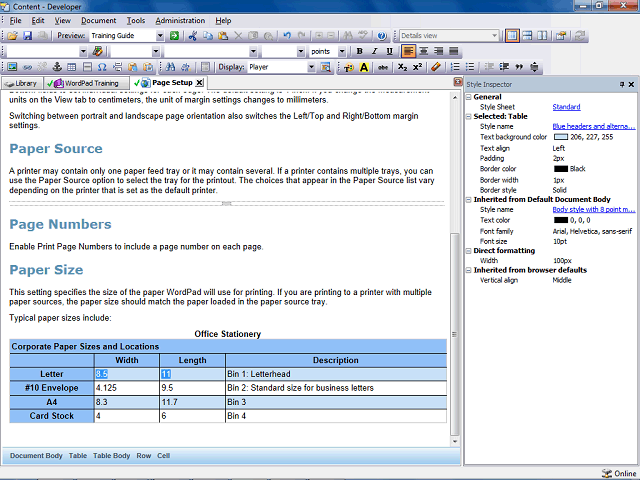Click the Table Body breadcrumb
Viewport: 640px width, 480px height.
[111, 456]
